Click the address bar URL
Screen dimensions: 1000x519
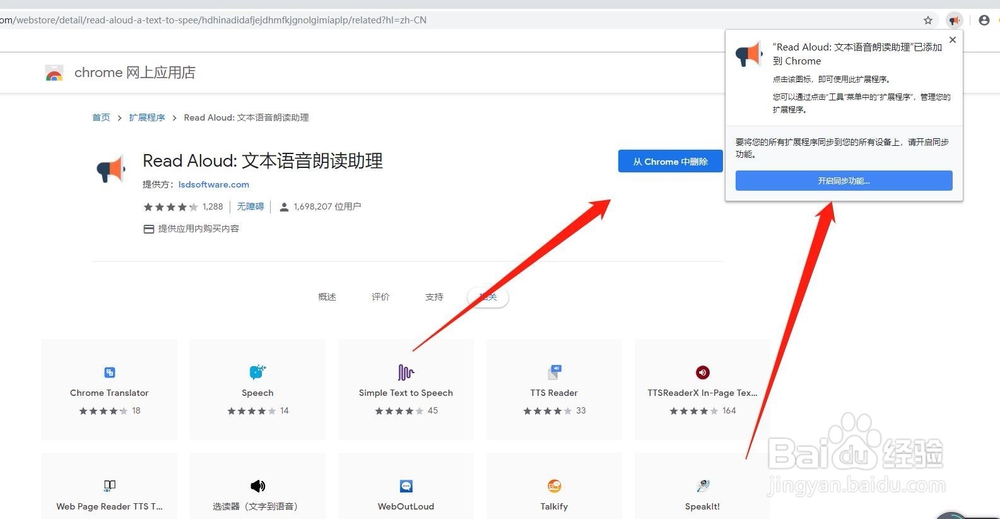tap(214, 20)
